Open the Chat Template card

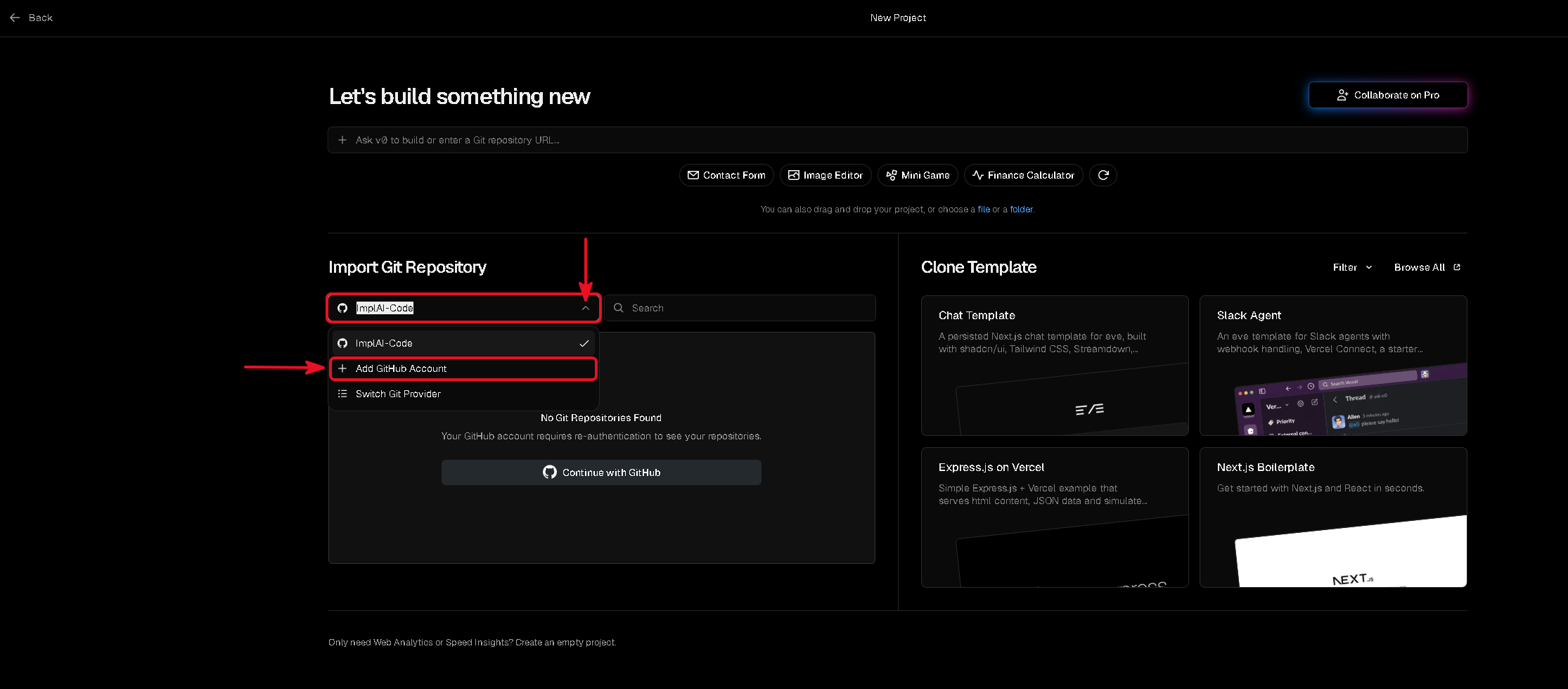1055,366
